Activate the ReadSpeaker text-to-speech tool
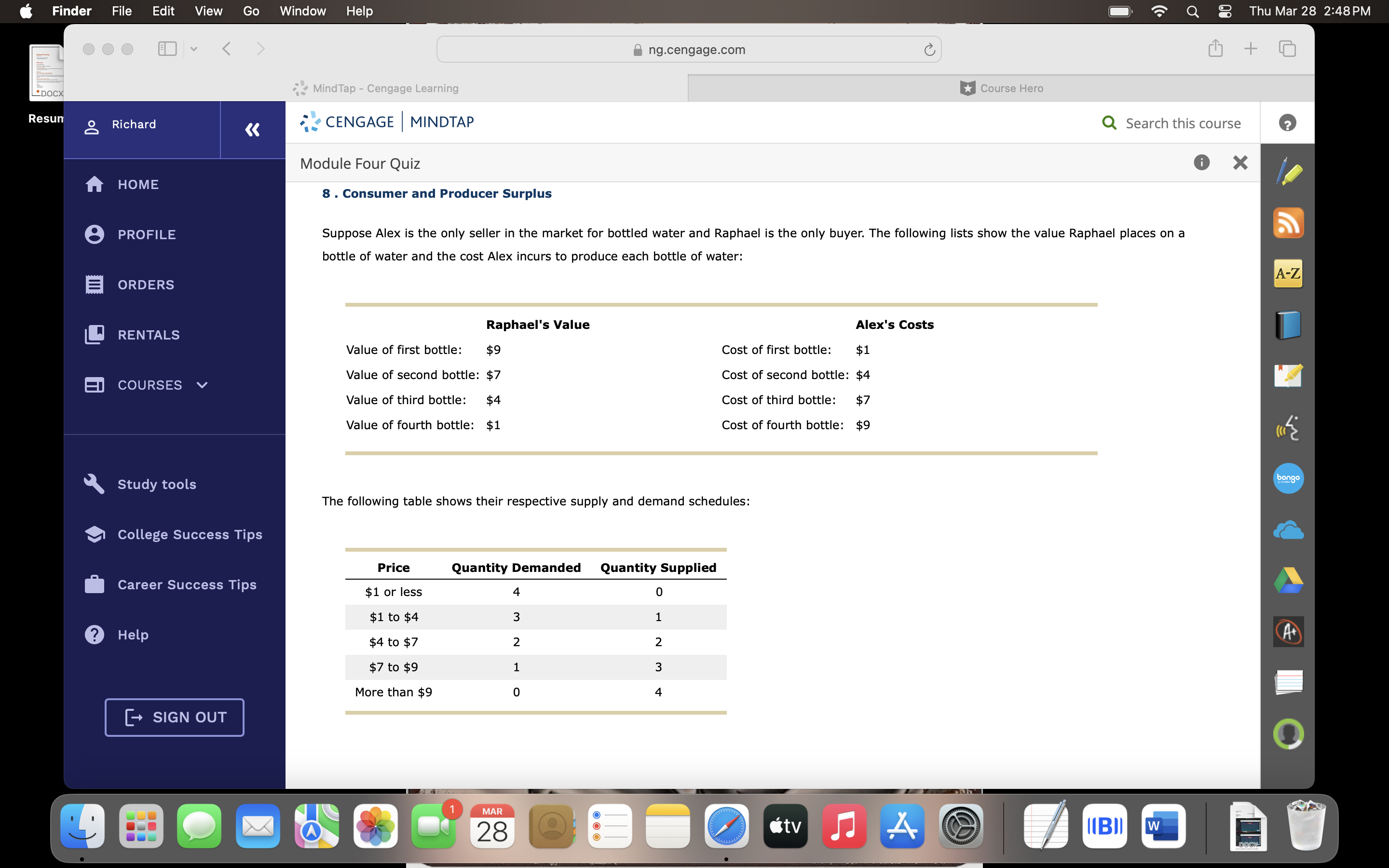 [1289, 427]
